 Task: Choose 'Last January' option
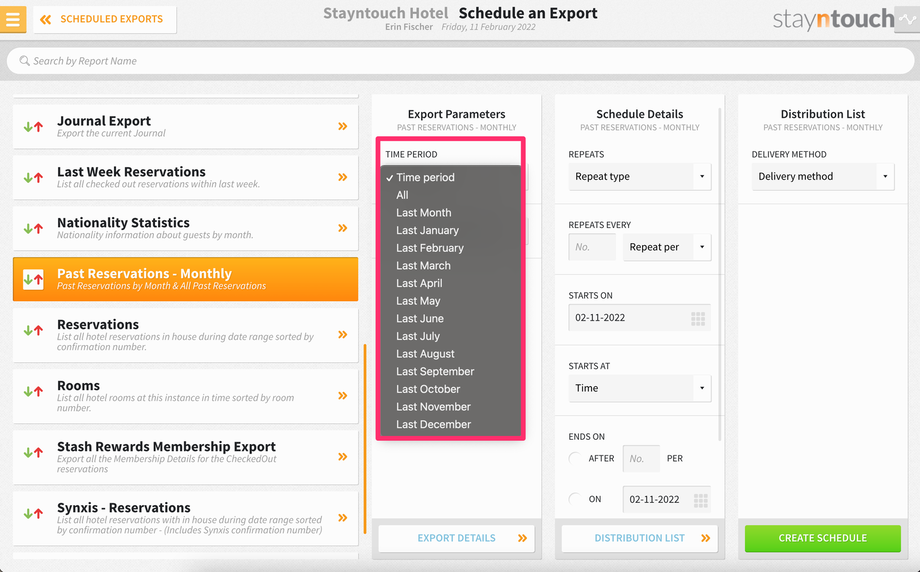451,230
